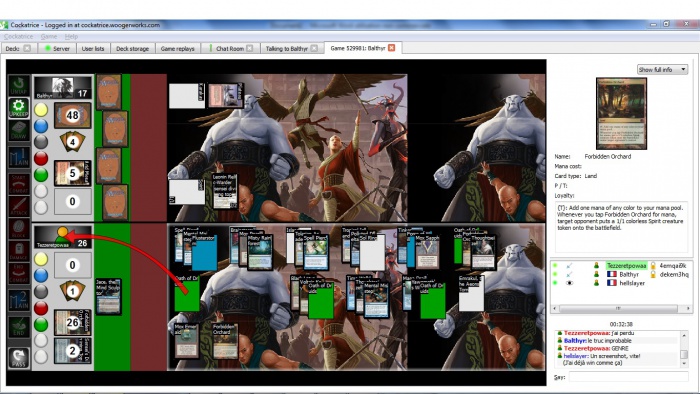
Task: Close the Talking to Balthyr tab
Action: coord(314,48)
